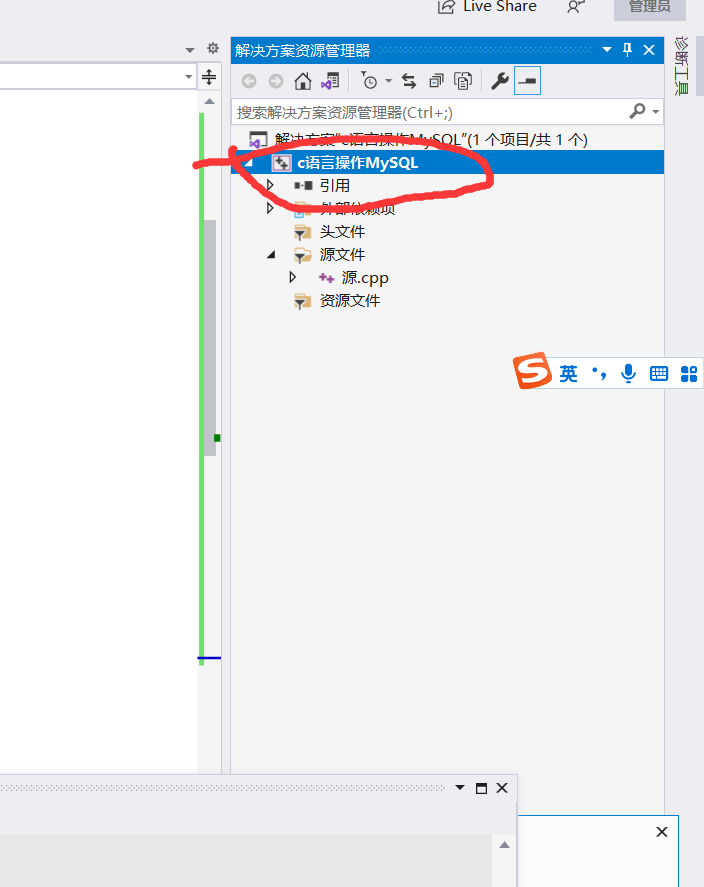704x887 pixels.
Task: Select the 头文件 folder
Action: (342, 231)
